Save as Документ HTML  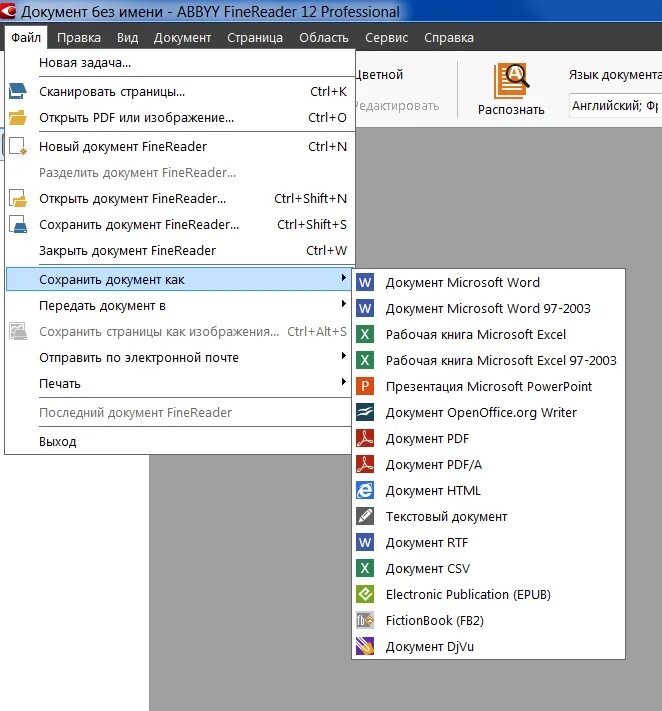tap(488, 490)
